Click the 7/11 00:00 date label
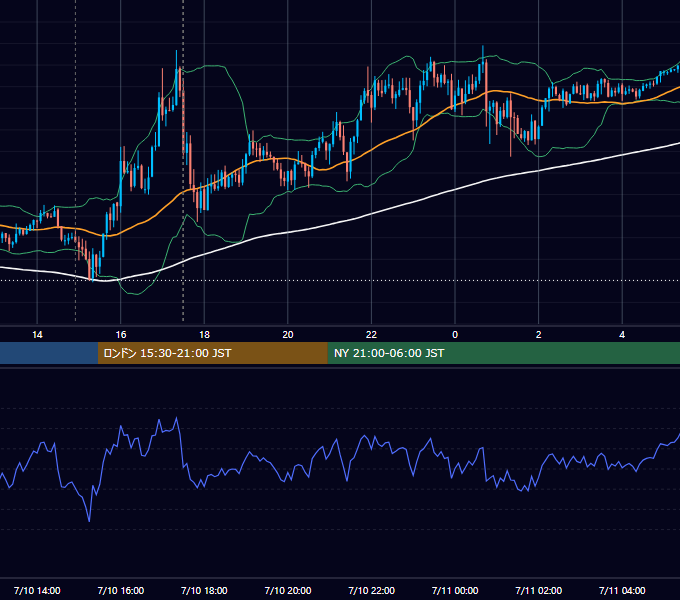680x600 pixels. point(455,590)
